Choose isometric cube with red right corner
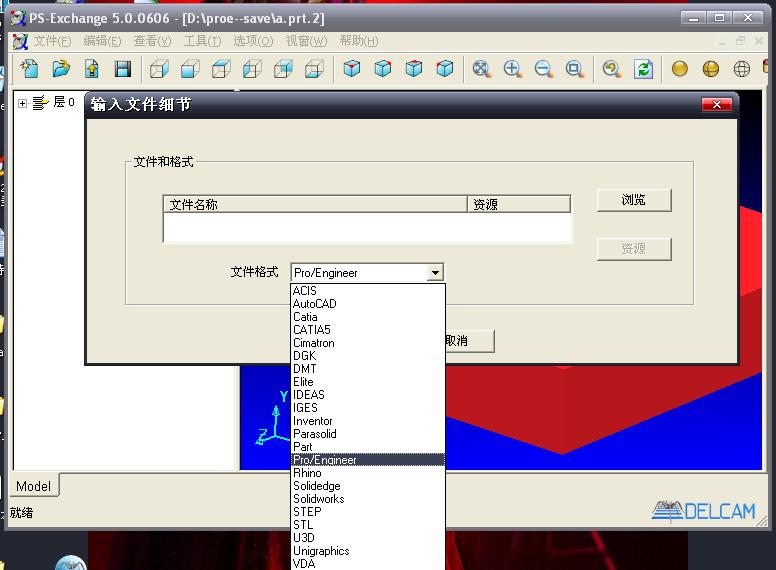Screen dimensions: 776x570 [x=383, y=69]
